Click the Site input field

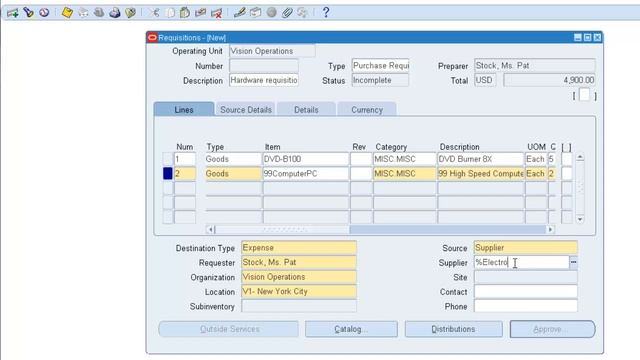click(x=526, y=277)
